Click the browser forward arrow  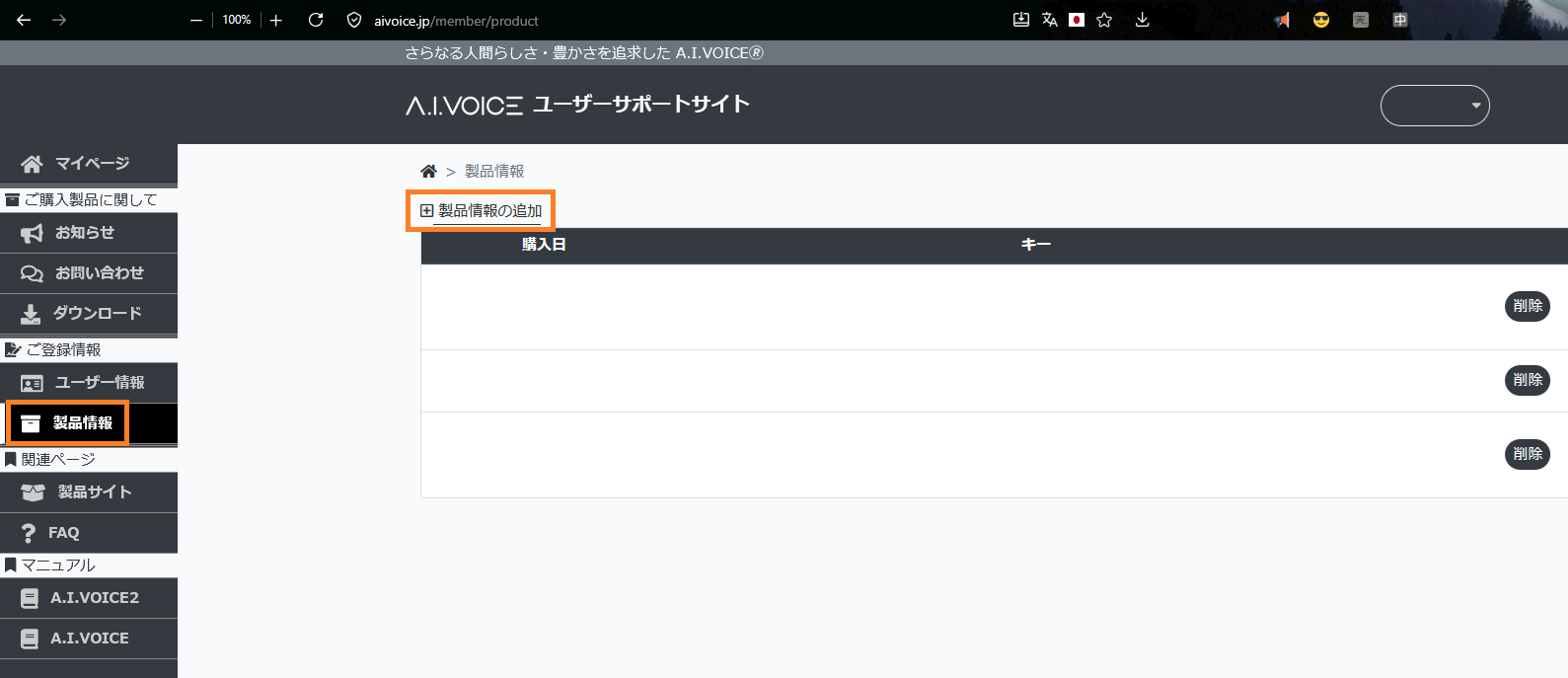click(x=59, y=20)
